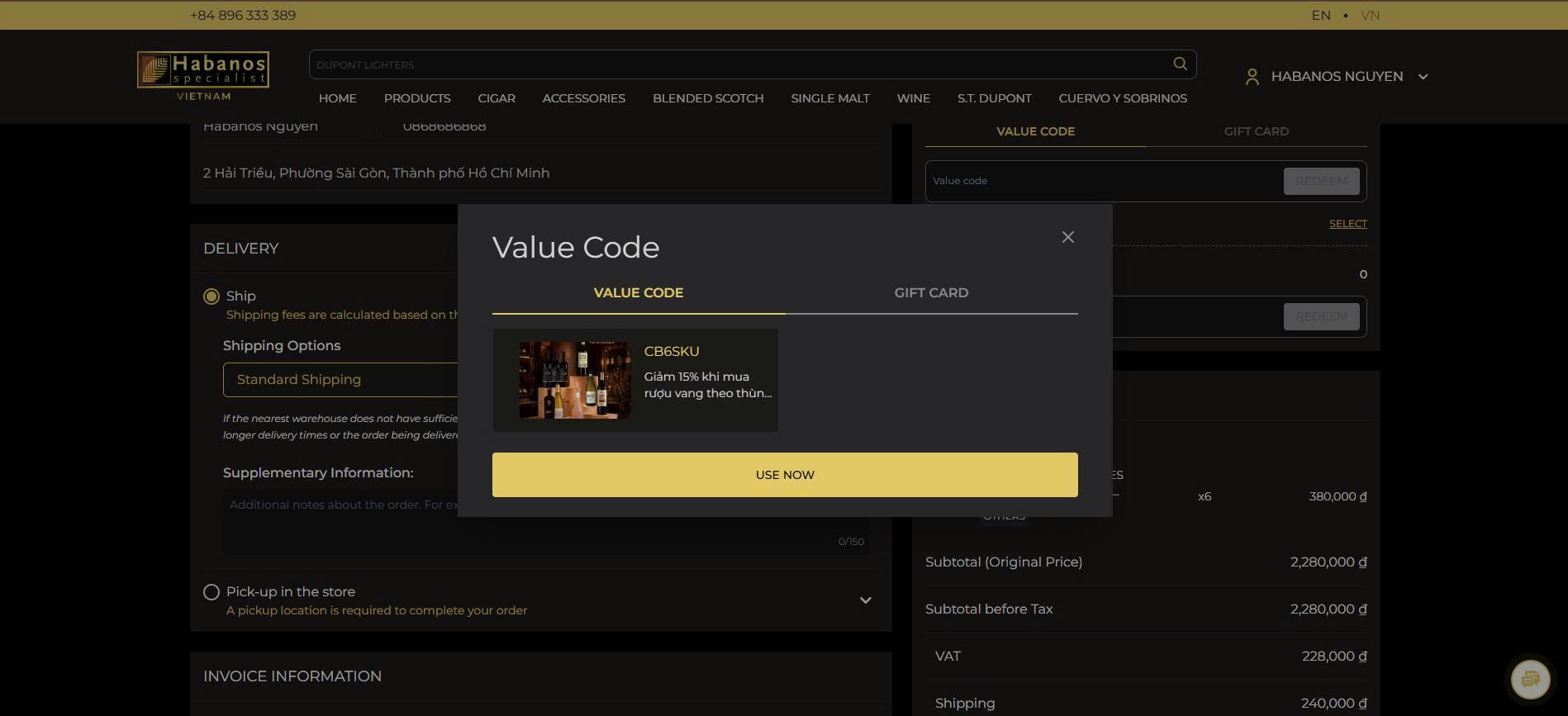Click the Use Now button

[785, 475]
